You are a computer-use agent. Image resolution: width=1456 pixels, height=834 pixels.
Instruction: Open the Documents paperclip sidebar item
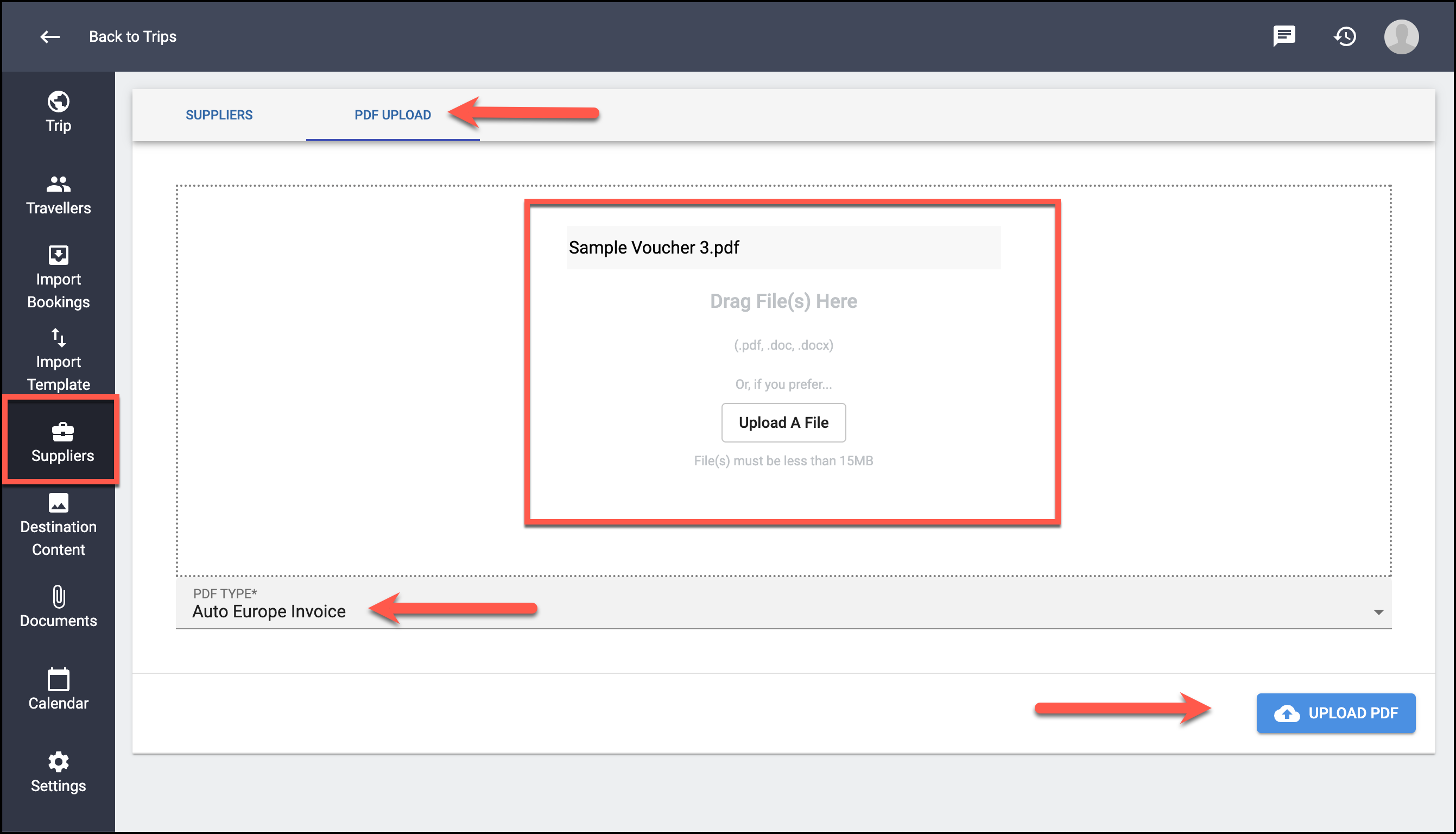pos(59,607)
